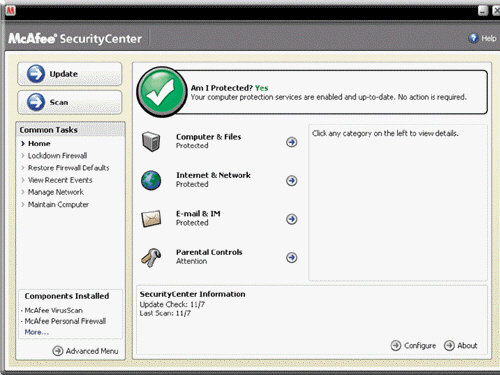500x375 pixels.
Task: Click the Update button
Action: [x=70, y=74]
